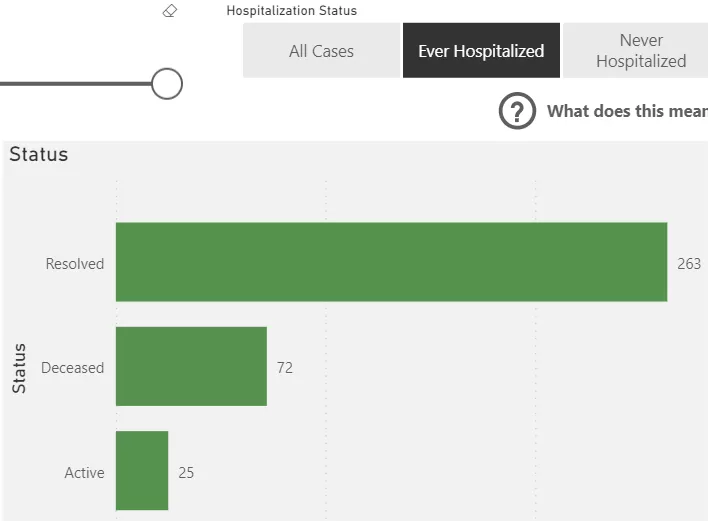Click the 72 data label
Image resolution: width=712 pixels, height=521 pixels.
tap(285, 367)
